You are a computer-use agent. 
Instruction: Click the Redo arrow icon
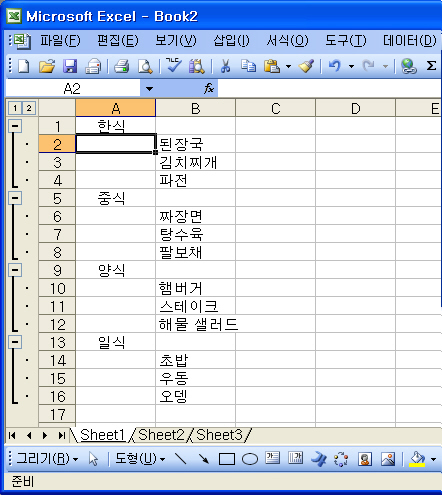tap(368, 66)
